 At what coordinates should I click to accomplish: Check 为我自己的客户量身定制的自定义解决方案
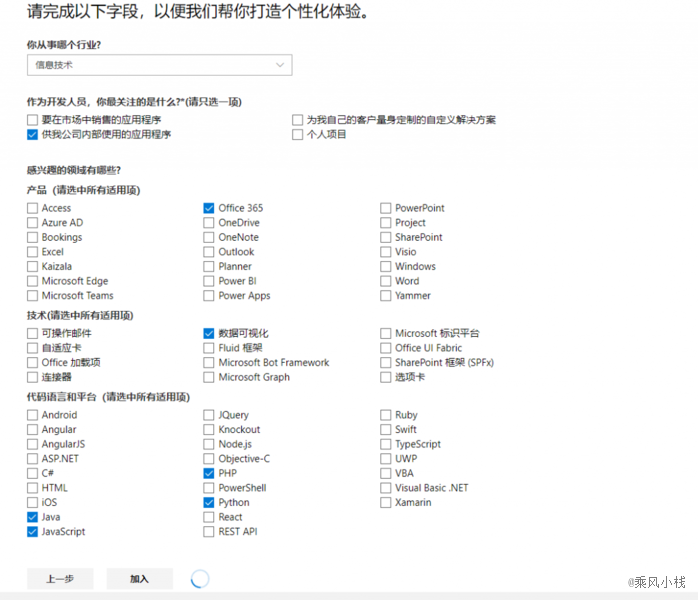tap(297, 120)
